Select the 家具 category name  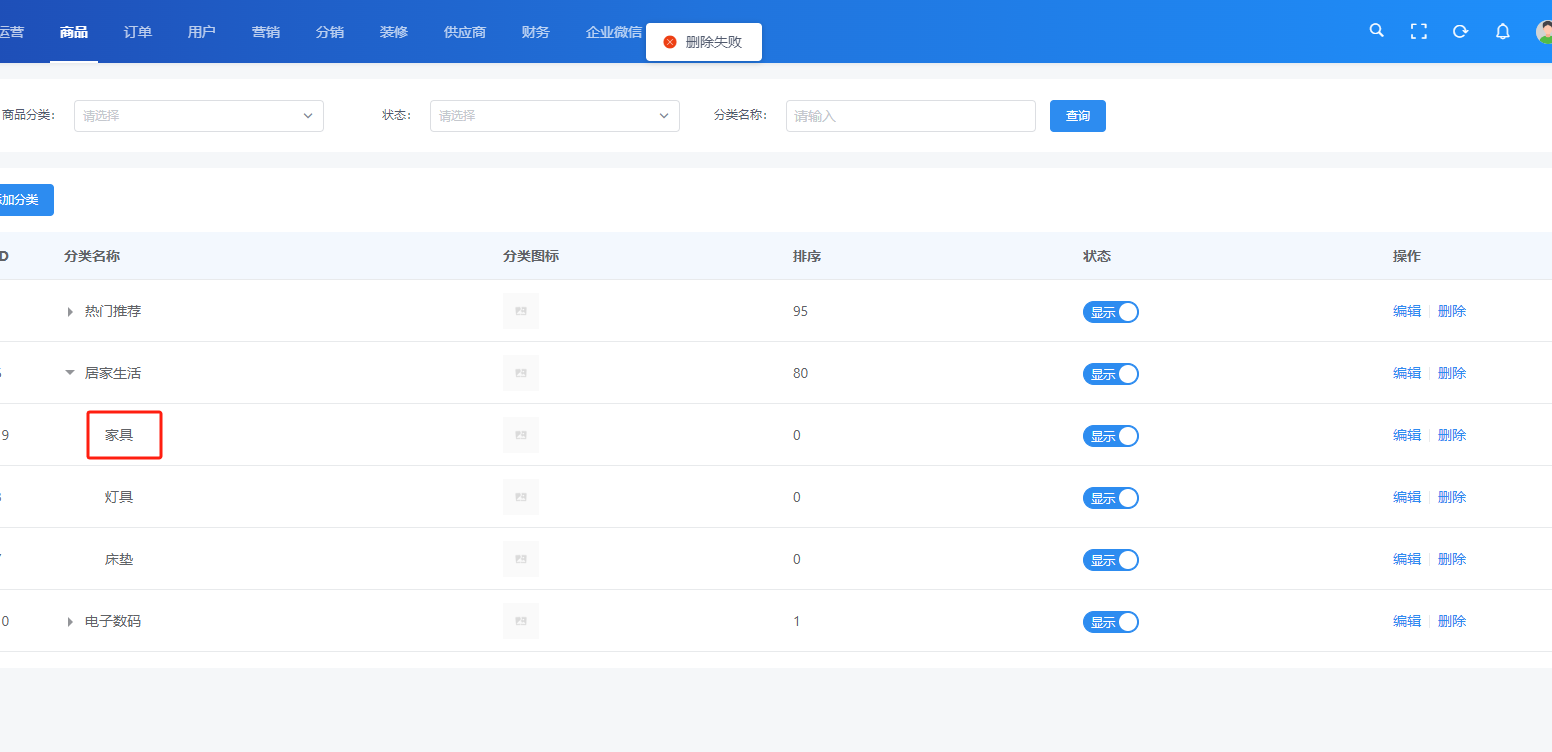click(x=119, y=435)
